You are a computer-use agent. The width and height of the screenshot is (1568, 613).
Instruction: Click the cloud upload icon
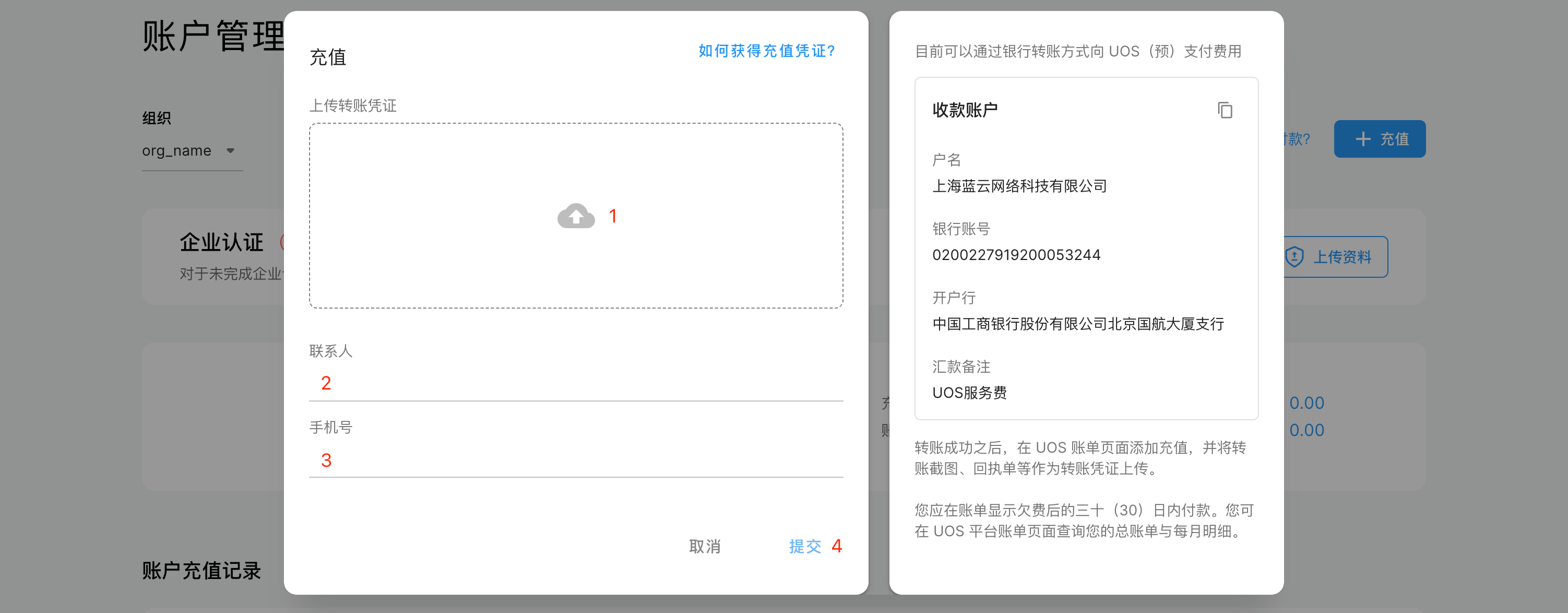coord(575,216)
